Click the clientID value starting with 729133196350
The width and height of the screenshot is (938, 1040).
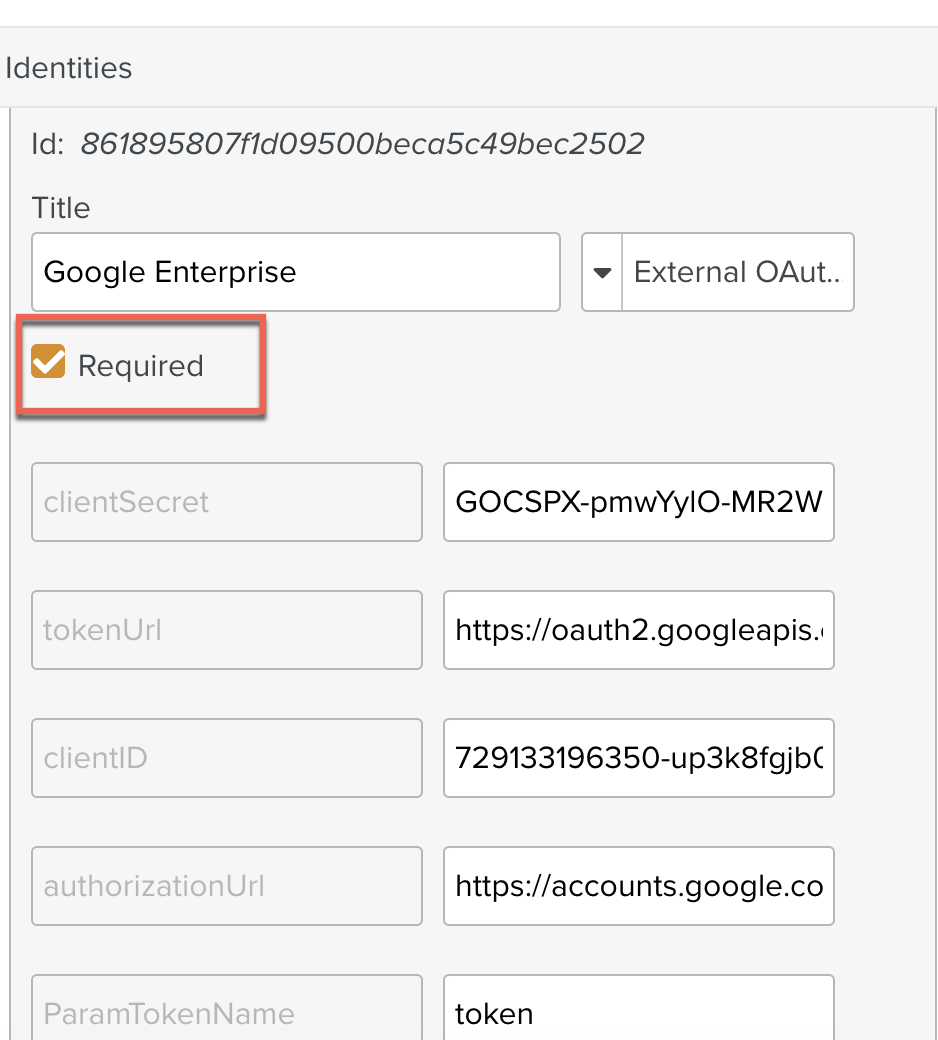click(x=638, y=758)
